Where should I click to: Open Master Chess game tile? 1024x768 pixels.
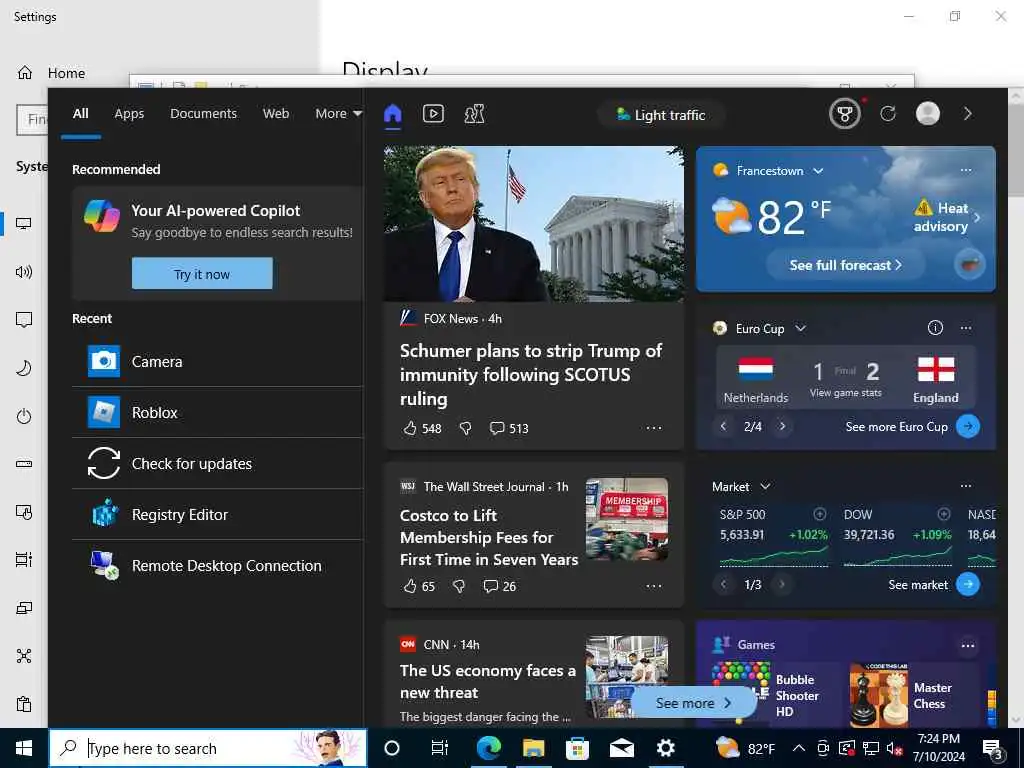tap(911, 695)
